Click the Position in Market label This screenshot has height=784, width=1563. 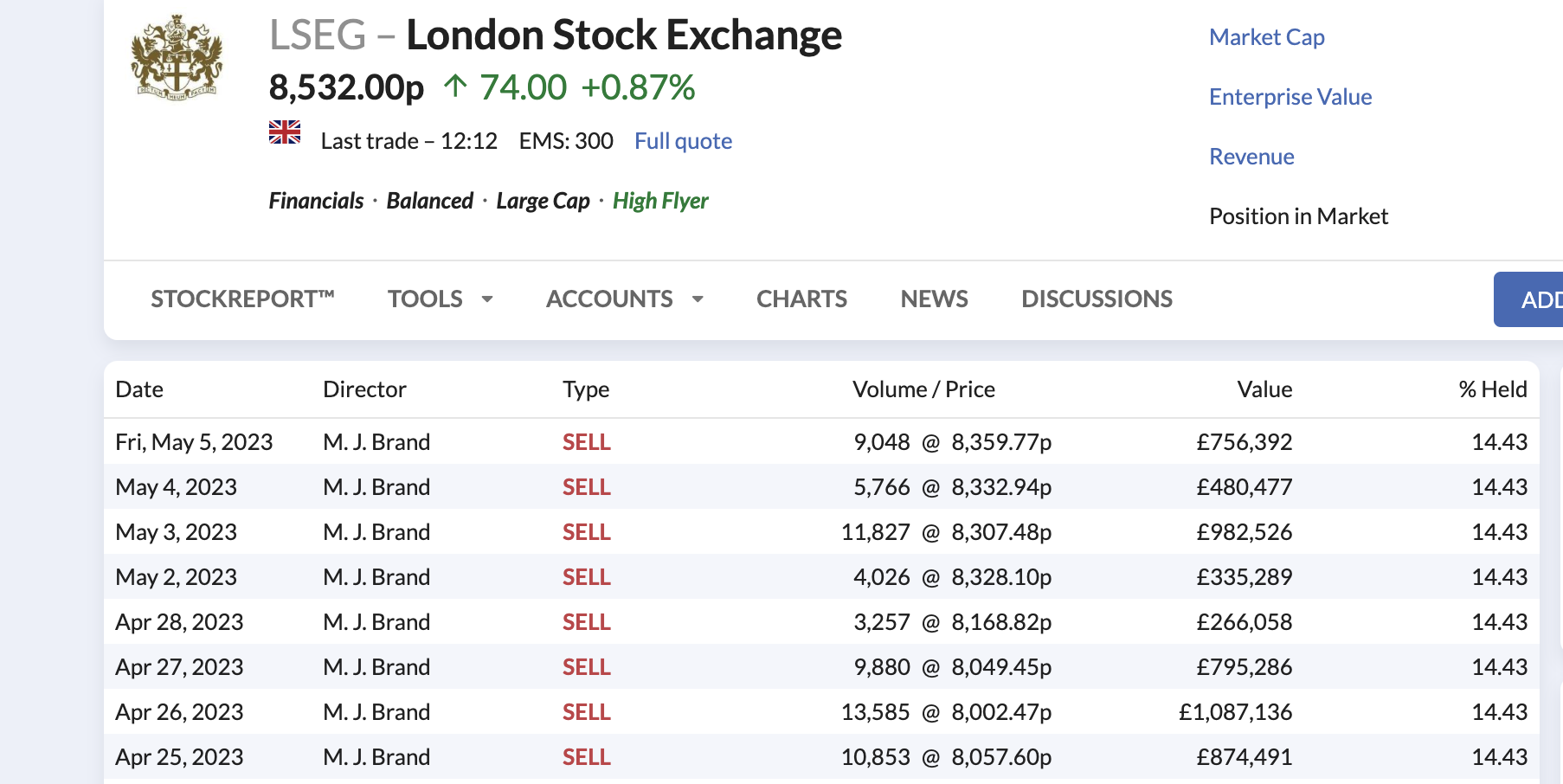coord(1298,216)
